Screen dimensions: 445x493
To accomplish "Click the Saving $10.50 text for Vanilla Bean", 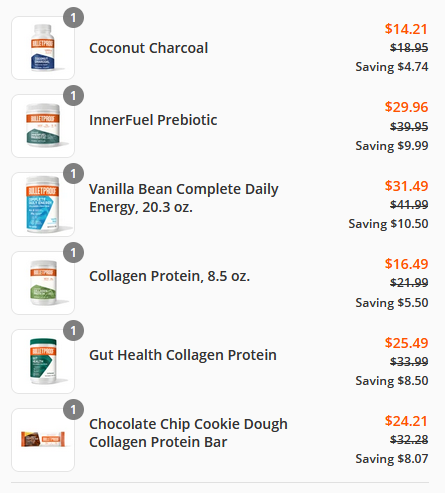I will [x=388, y=224].
